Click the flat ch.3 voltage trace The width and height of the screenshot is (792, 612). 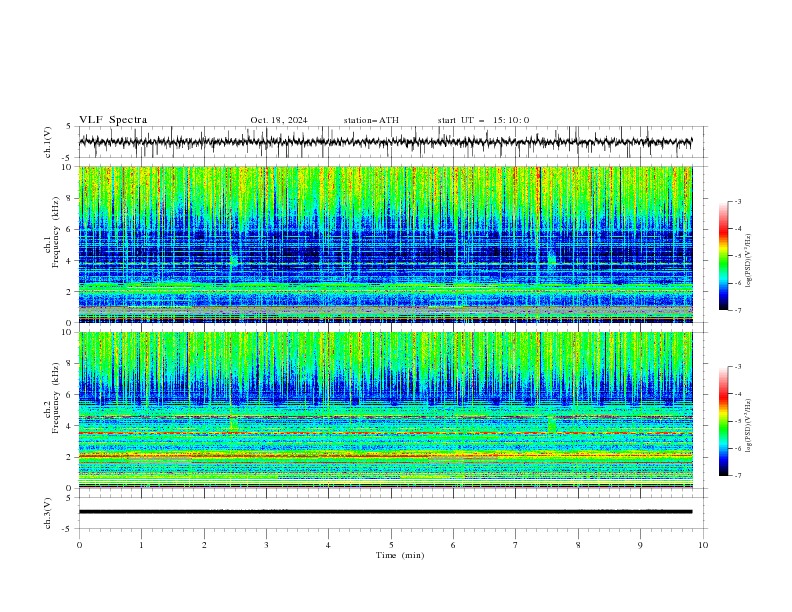click(385, 512)
